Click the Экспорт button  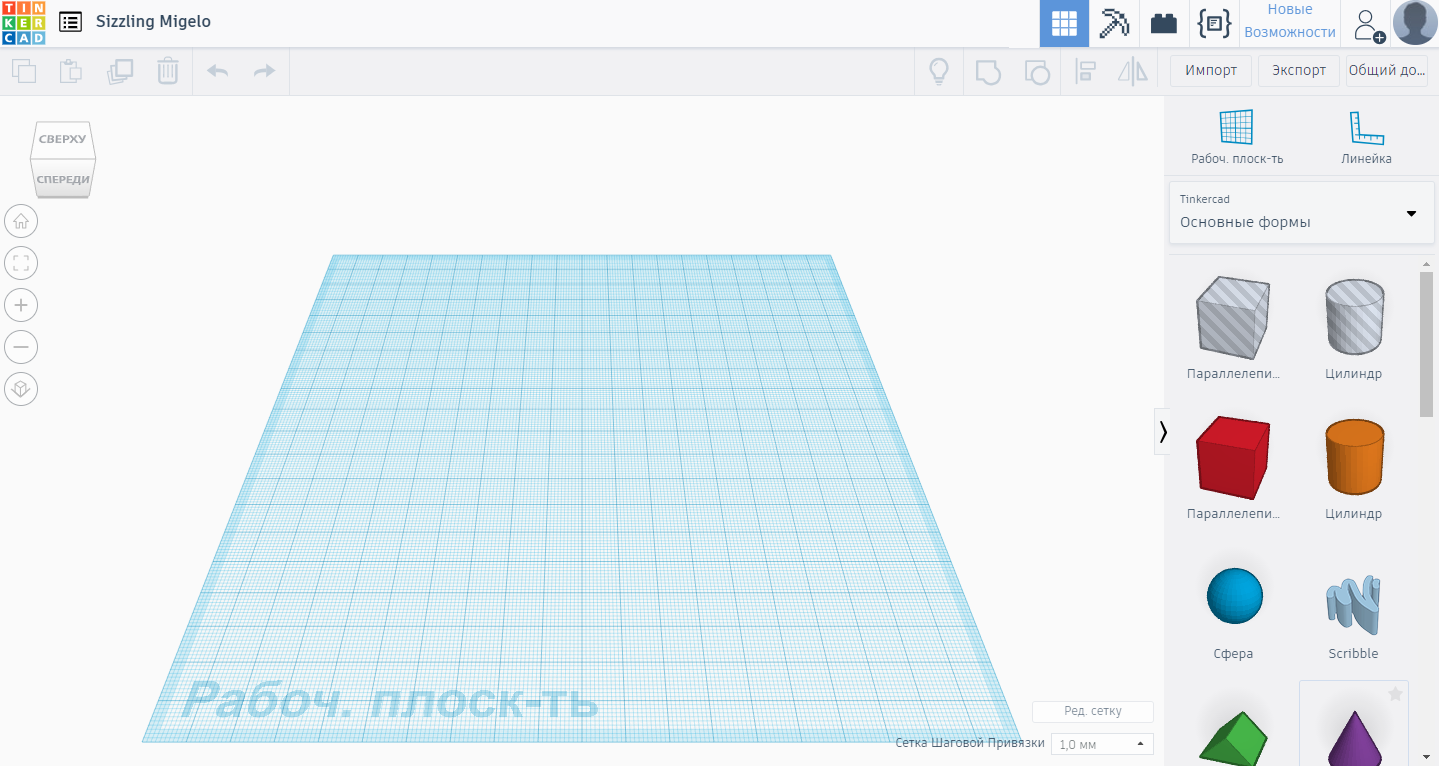point(1297,70)
